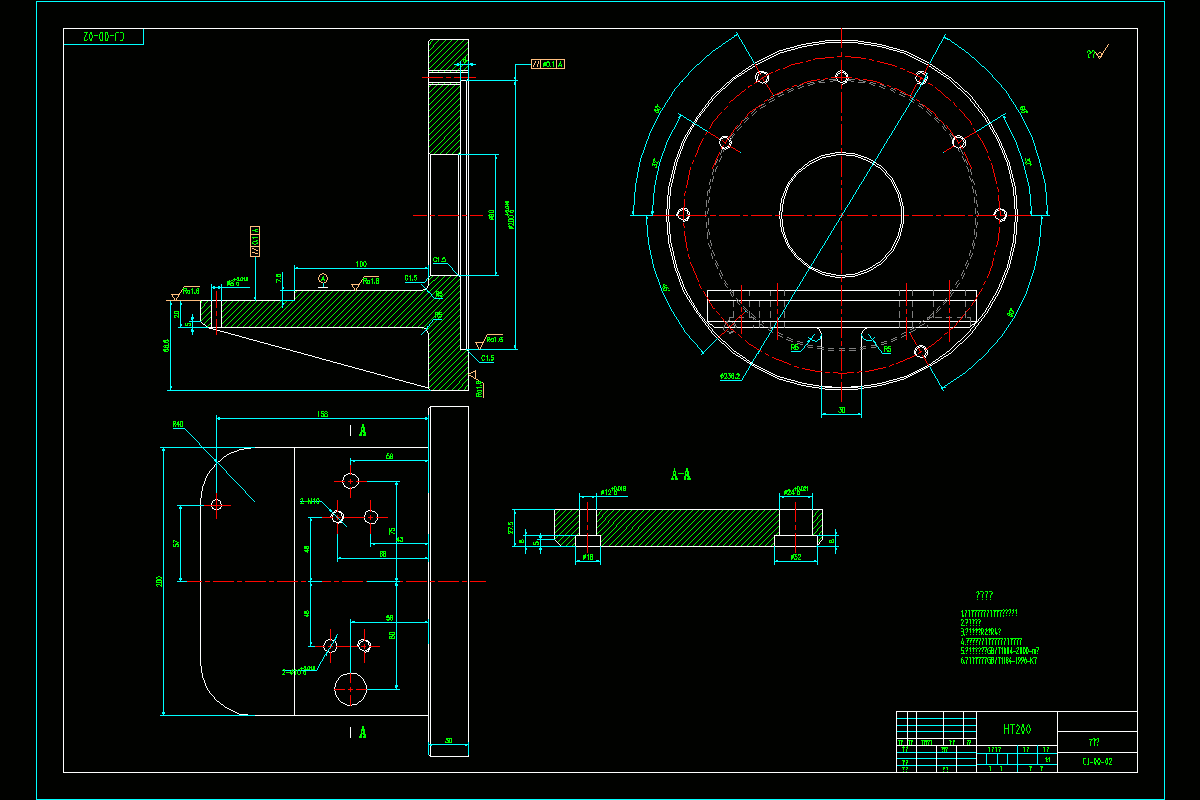Click the 80 vertical dimension near lower holes
Screen dimensions: 1200x800
(x=392, y=634)
